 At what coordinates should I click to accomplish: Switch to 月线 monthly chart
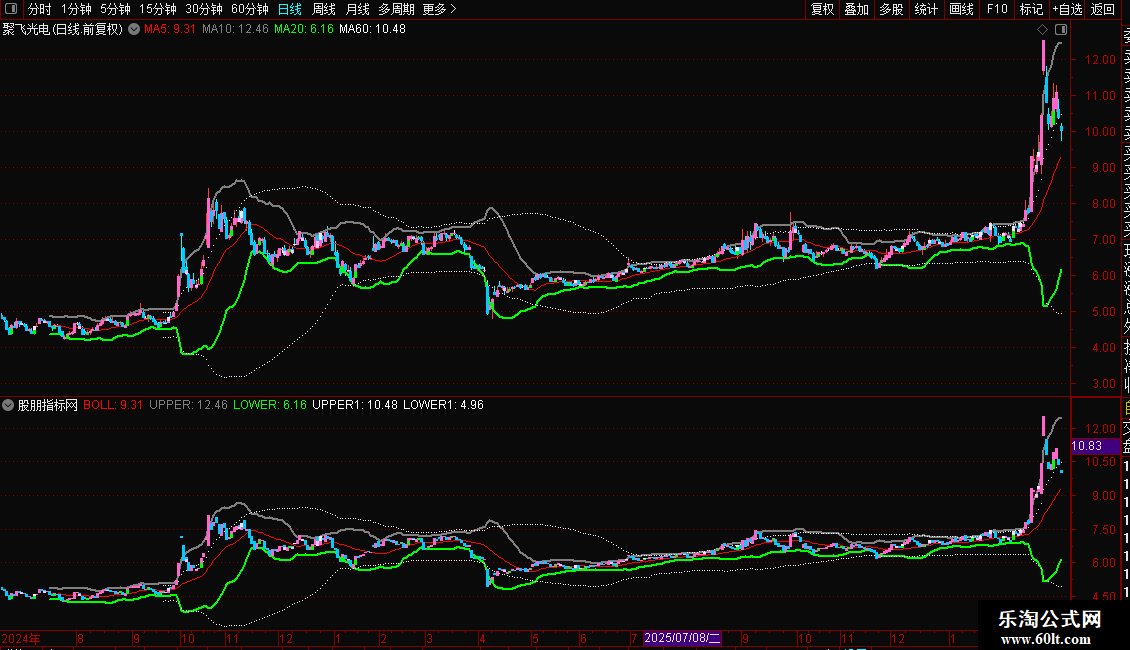pos(357,9)
